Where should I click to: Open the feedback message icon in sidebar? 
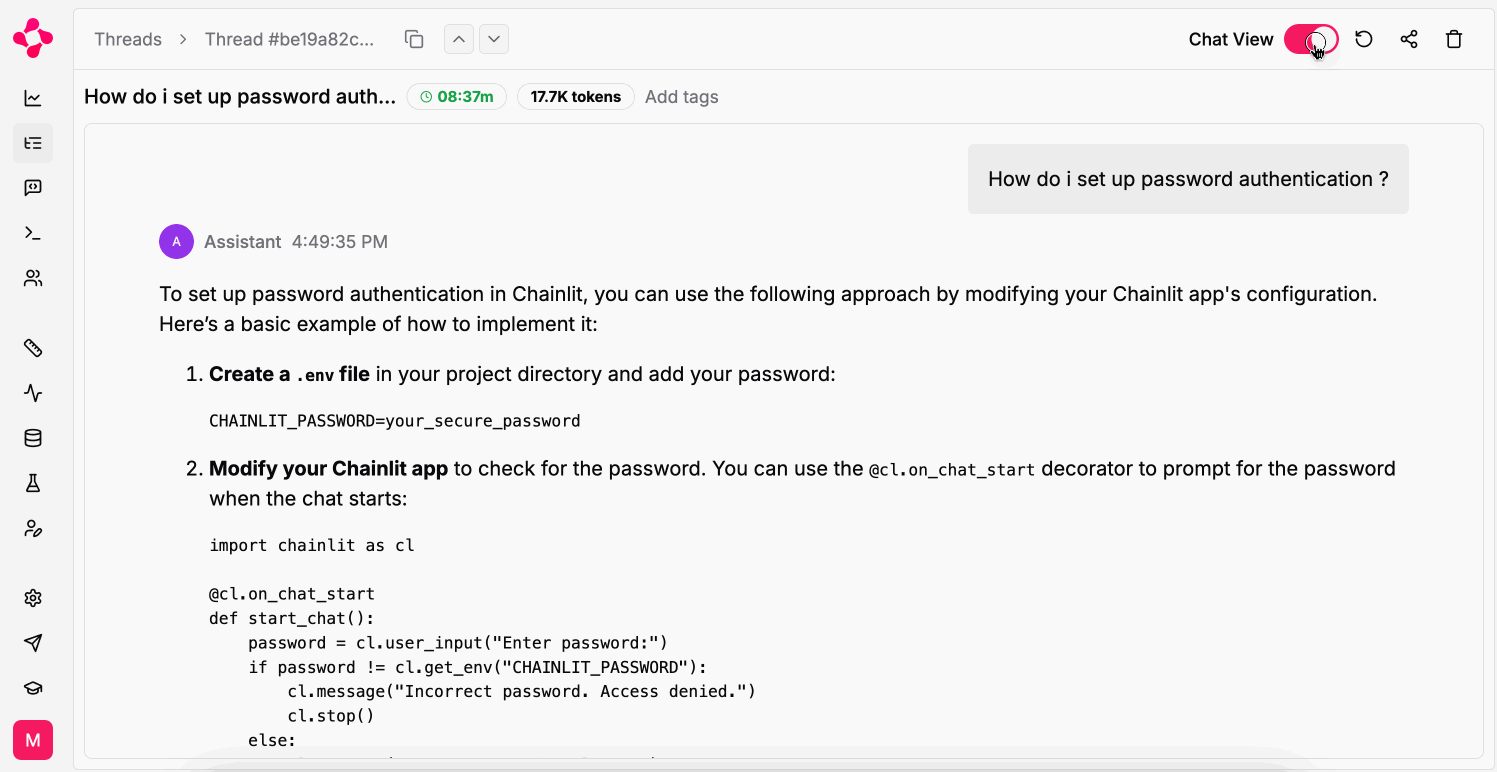click(x=33, y=188)
